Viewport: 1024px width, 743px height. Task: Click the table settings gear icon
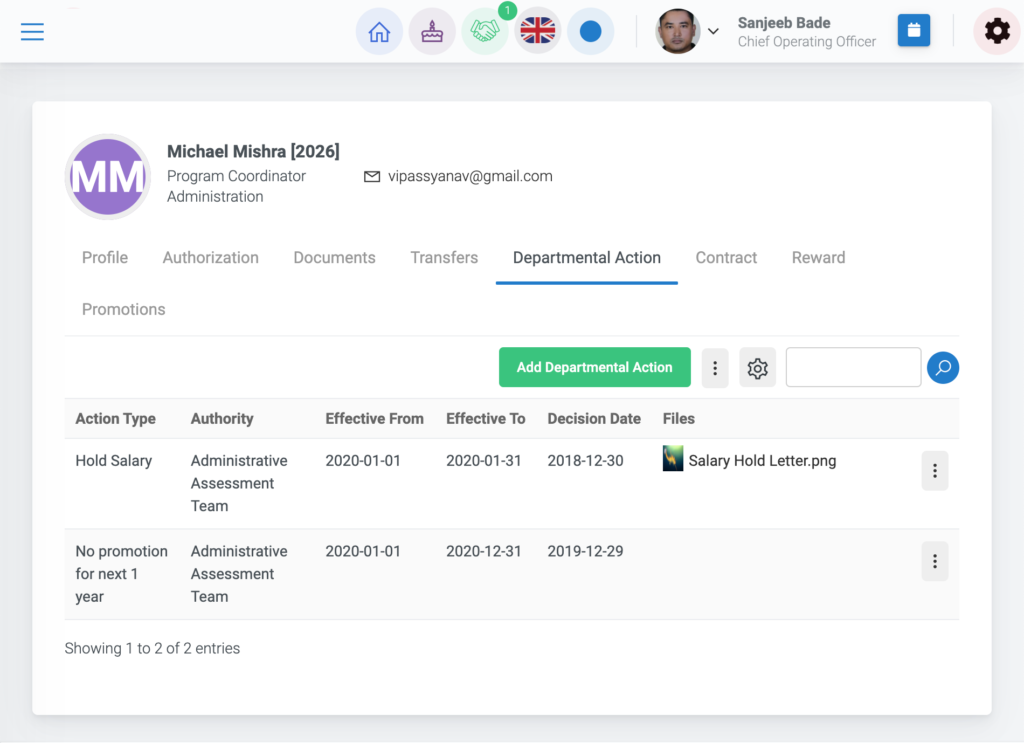tap(758, 368)
